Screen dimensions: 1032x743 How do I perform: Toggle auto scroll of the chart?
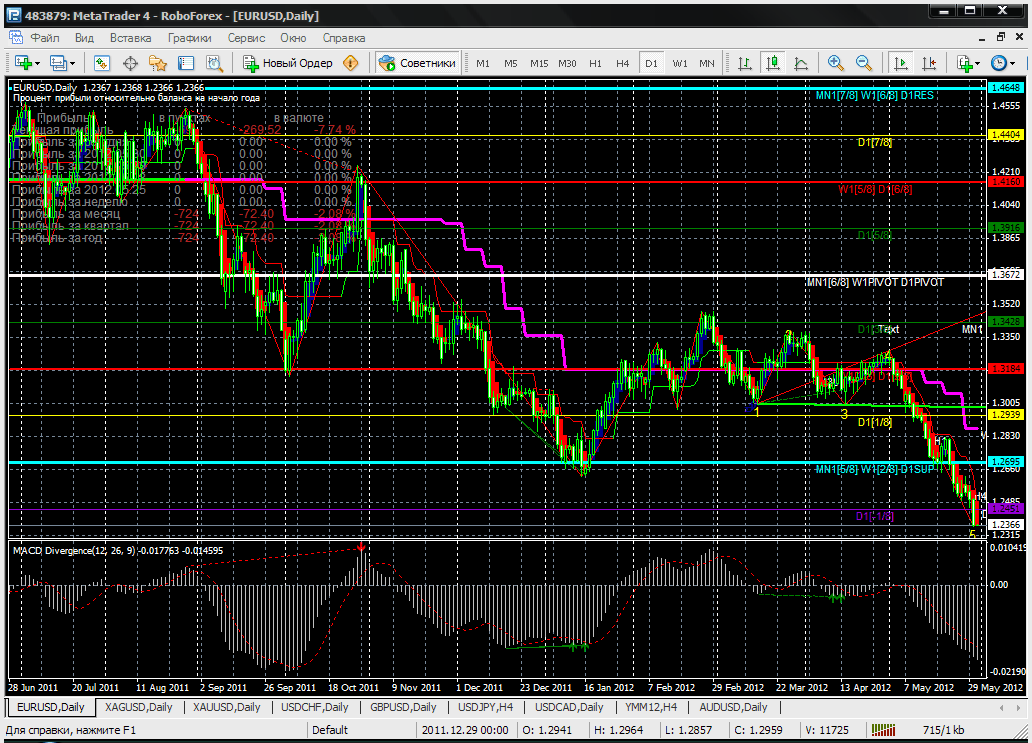(x=901, y=63)
